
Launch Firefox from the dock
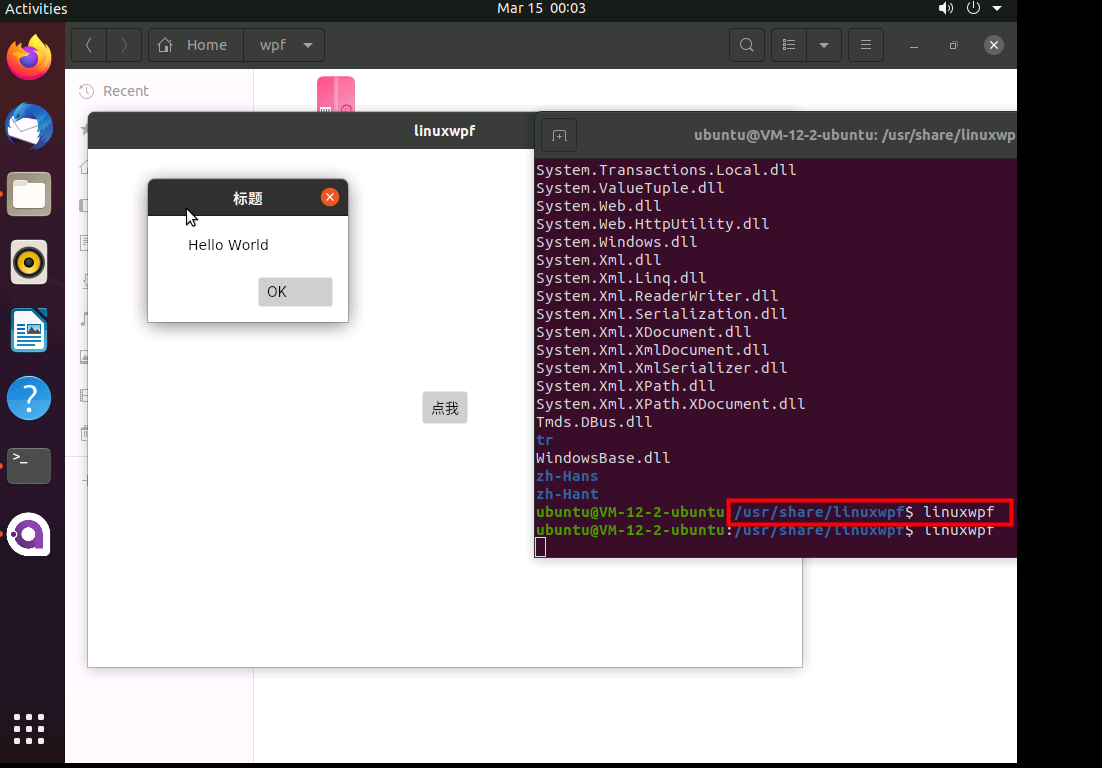click(29, 58)
